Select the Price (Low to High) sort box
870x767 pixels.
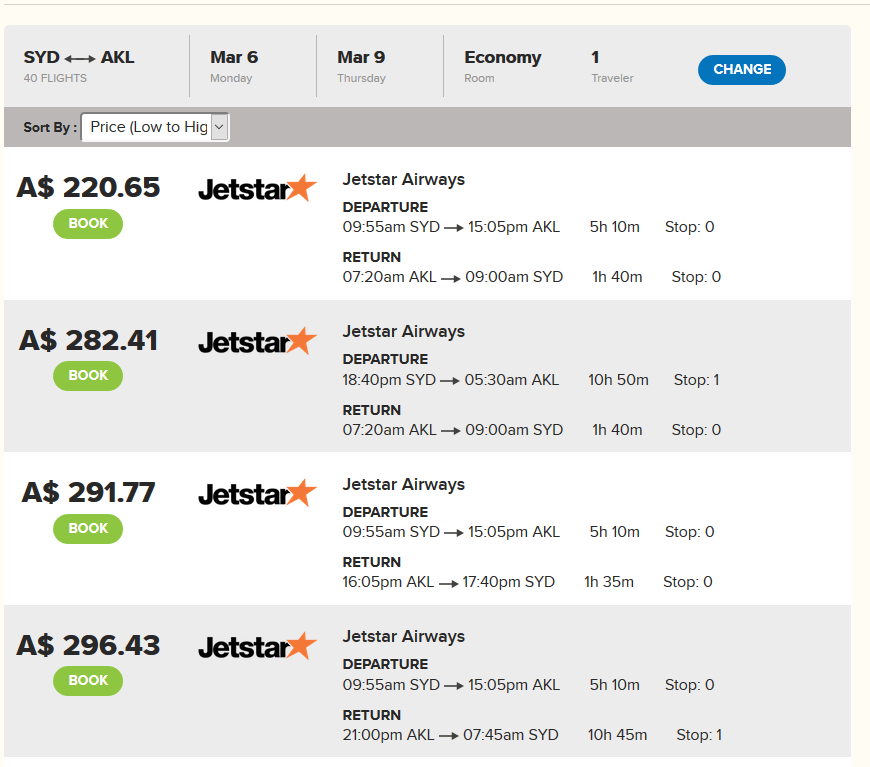pos(155,127)
